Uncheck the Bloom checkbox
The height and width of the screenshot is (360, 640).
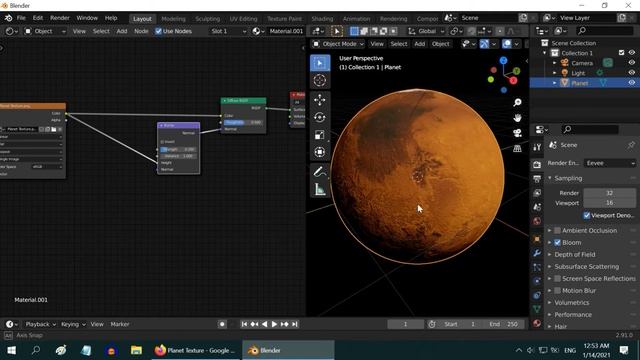pos(557,242)
